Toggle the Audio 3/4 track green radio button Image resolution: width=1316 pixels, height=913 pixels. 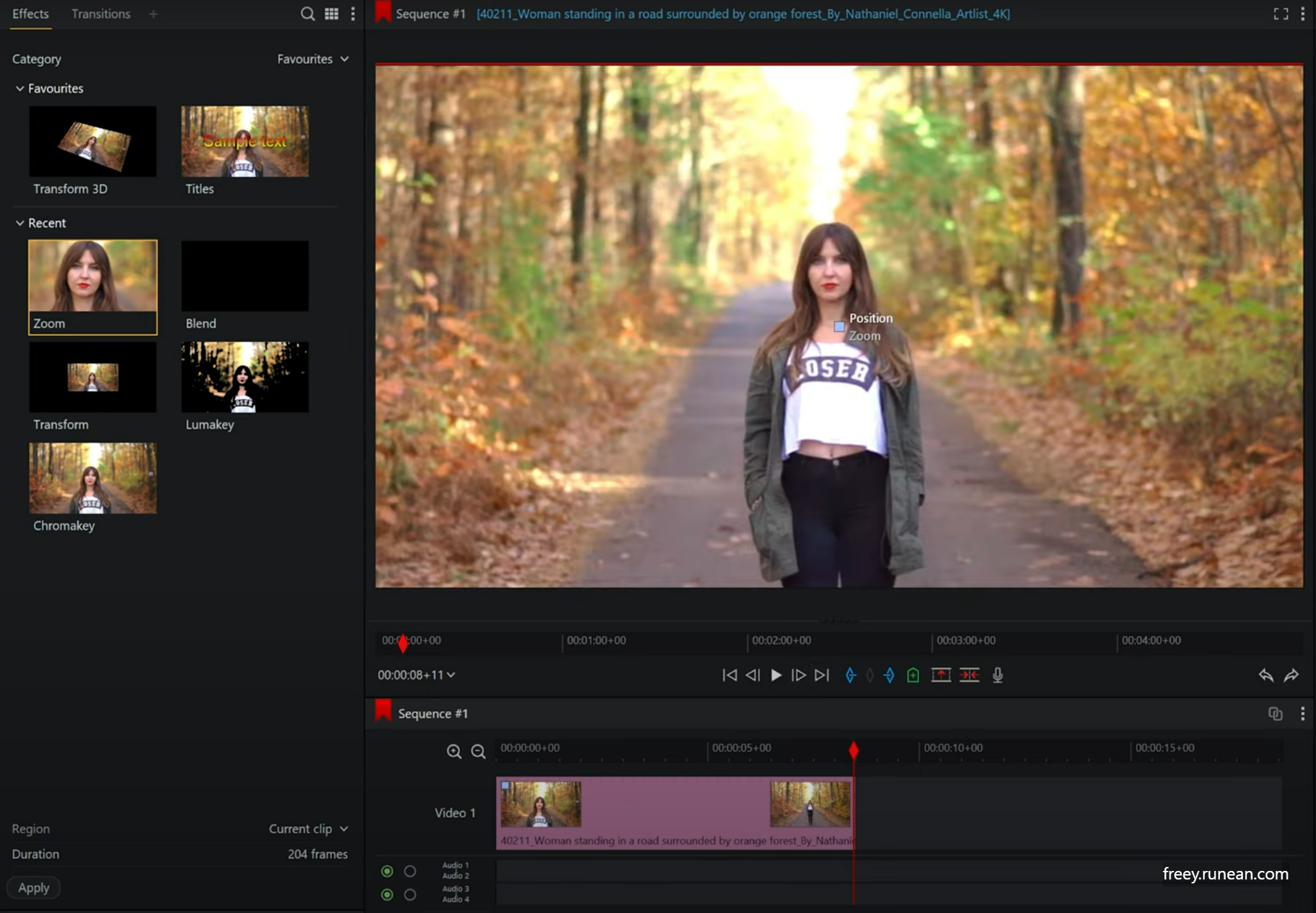click(387, 895)
